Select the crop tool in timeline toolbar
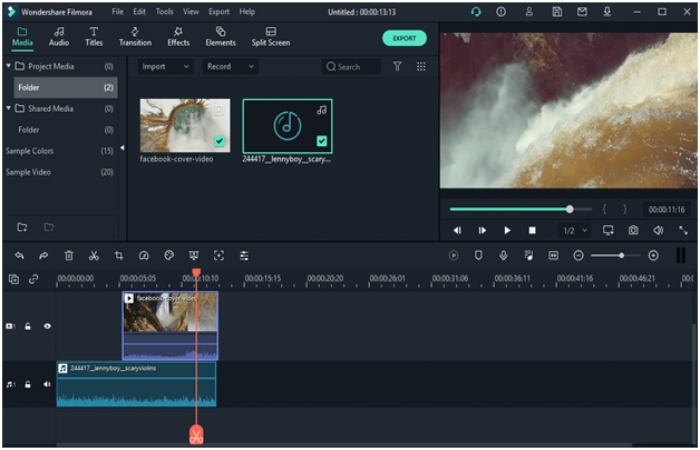Screen dimensions: 700x450 [x=119, y=256]
